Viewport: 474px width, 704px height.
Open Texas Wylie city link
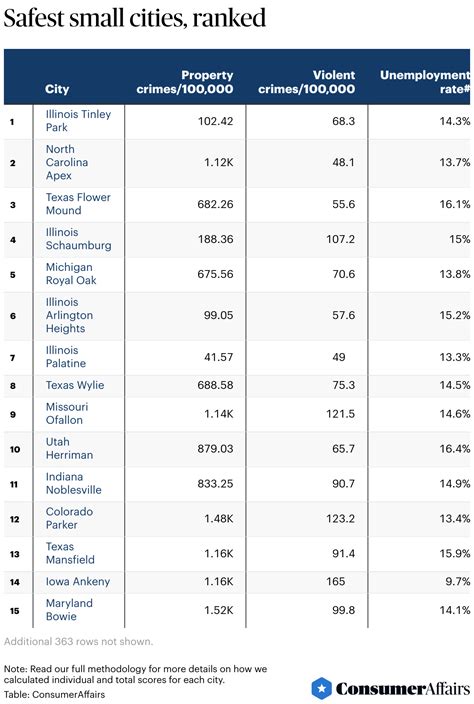coord(75,385)
